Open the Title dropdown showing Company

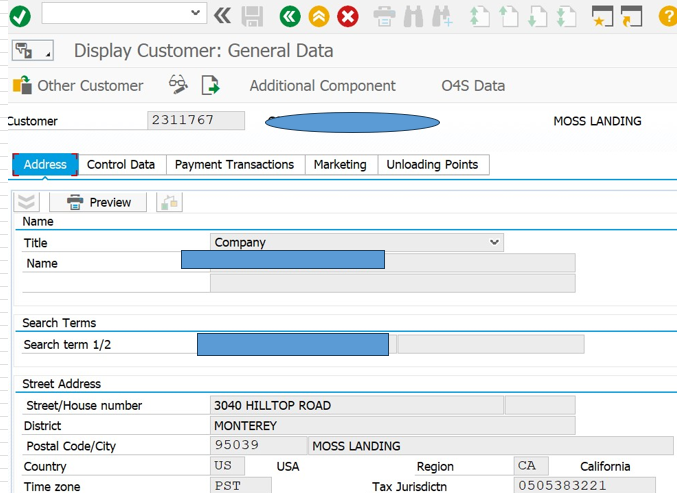click(493, 242)
